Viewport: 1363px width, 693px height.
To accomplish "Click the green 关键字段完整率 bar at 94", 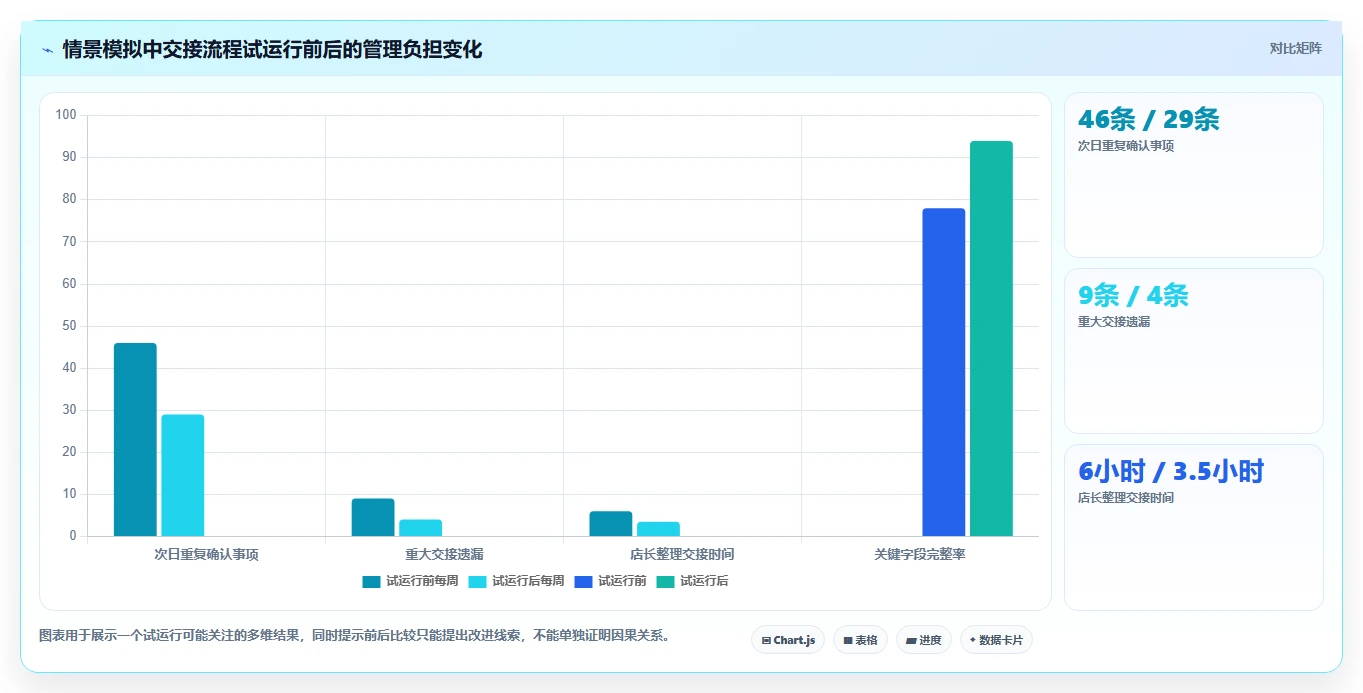I will click(991, 339).
